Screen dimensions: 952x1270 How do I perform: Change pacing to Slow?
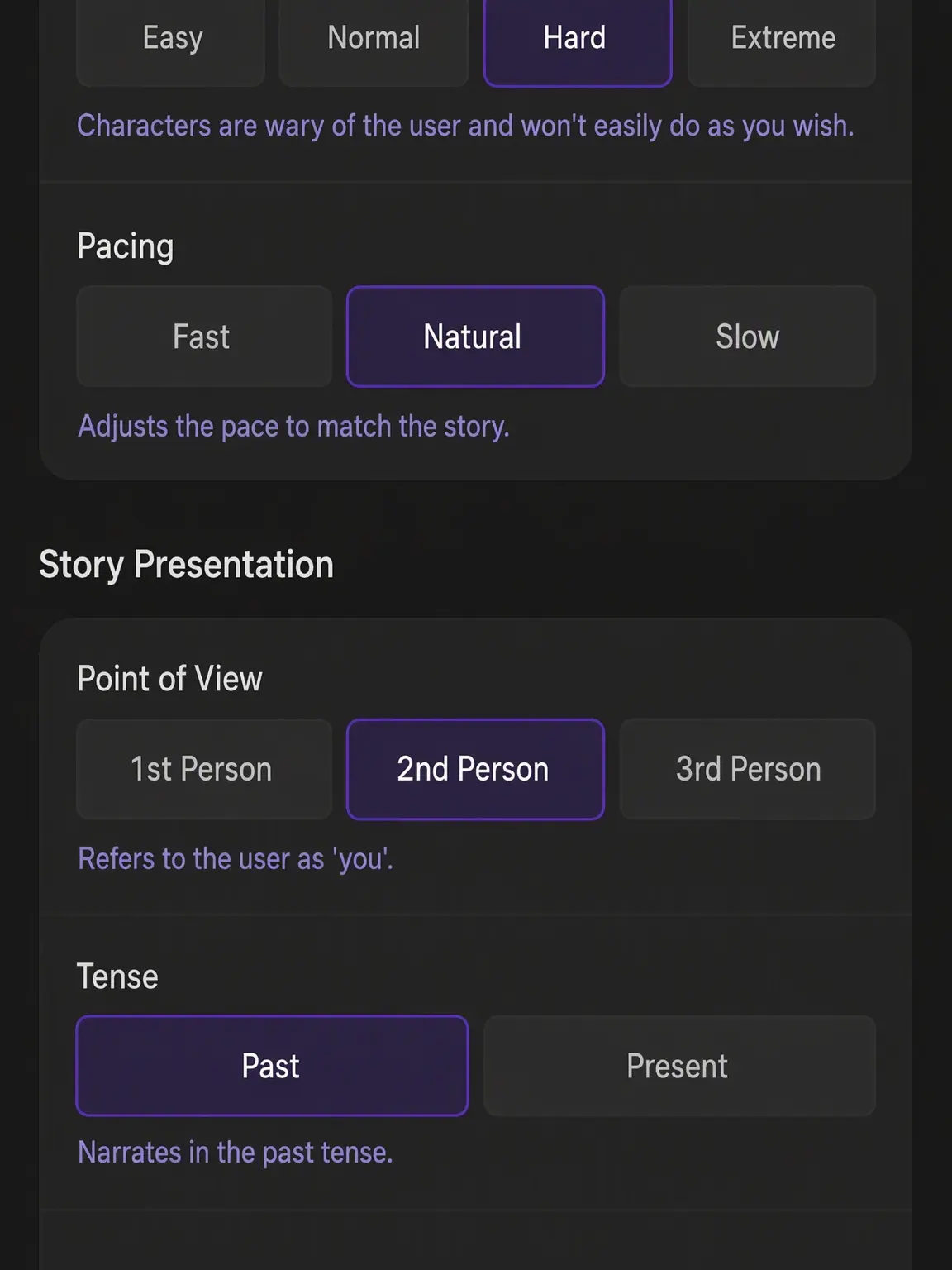point(748,337)
